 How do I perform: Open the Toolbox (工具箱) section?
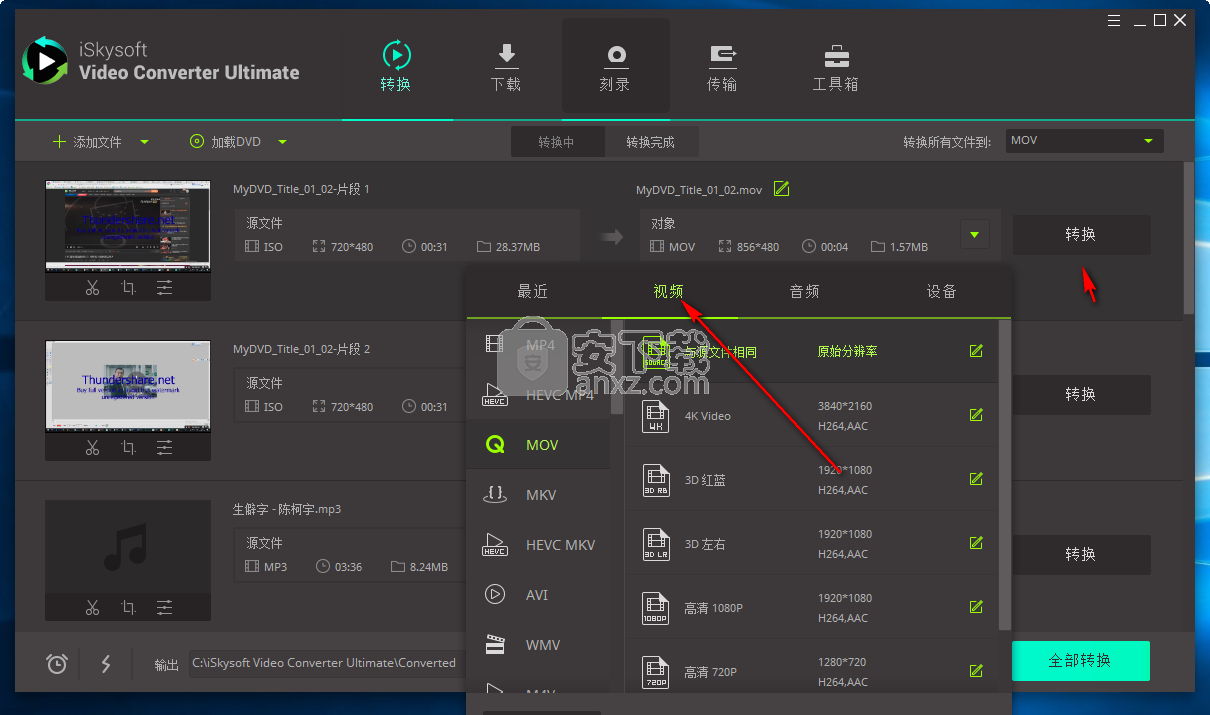tap(835, 66)
